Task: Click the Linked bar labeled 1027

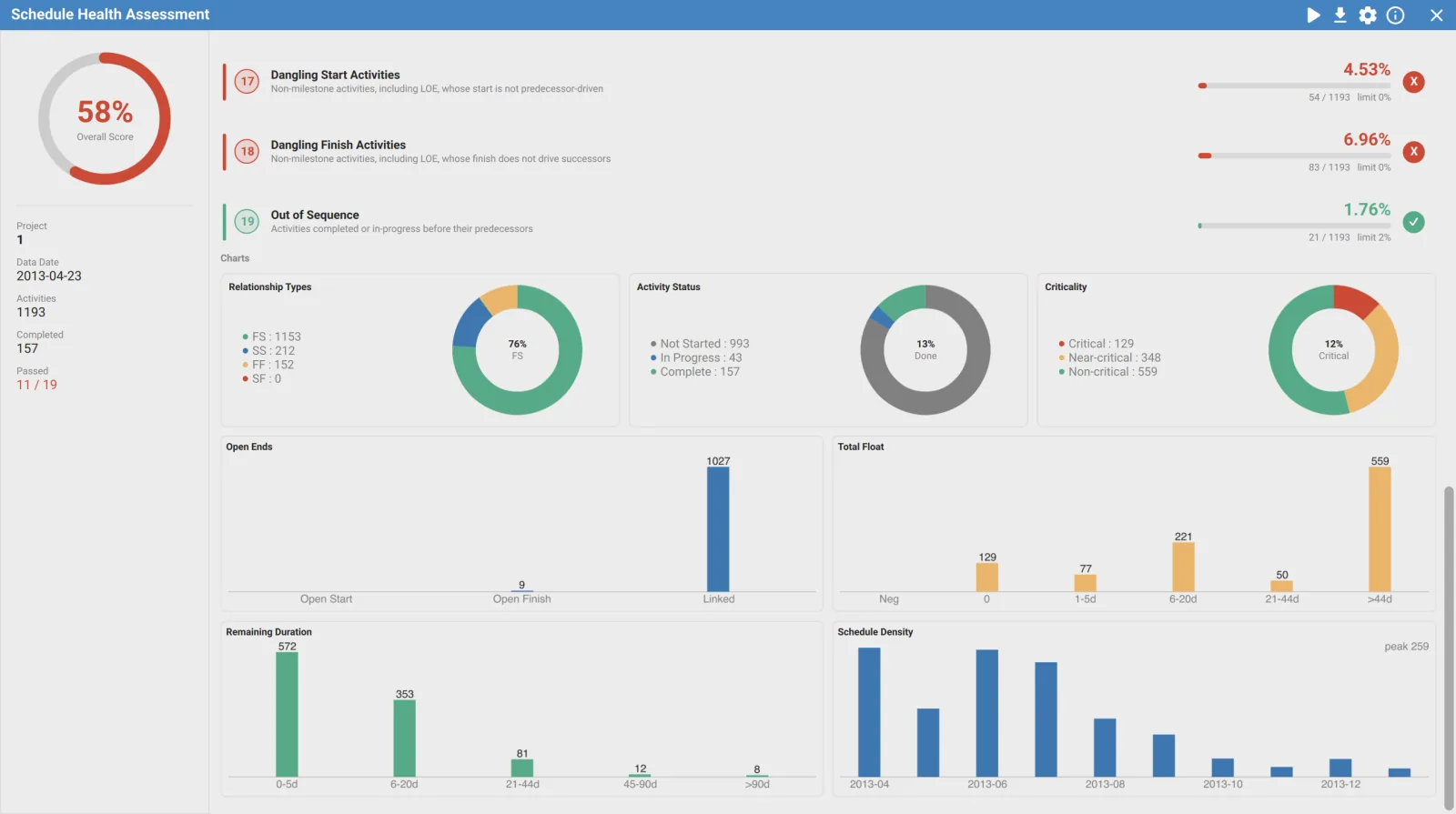Action: tap(718, 529)
